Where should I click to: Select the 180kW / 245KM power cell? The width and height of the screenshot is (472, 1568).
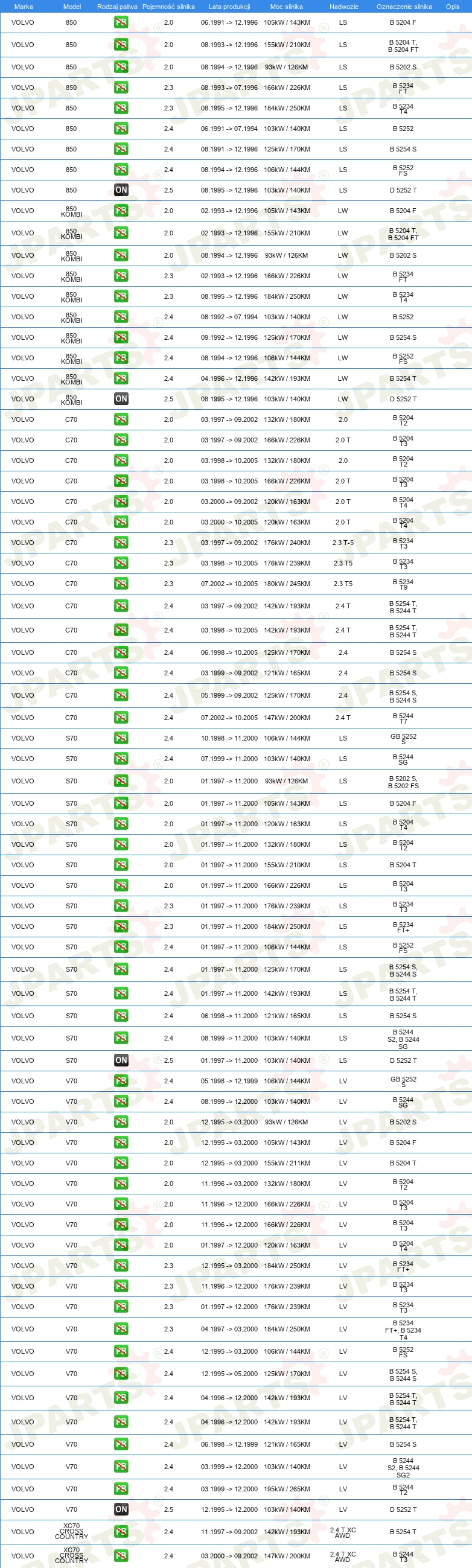[287, 584]
